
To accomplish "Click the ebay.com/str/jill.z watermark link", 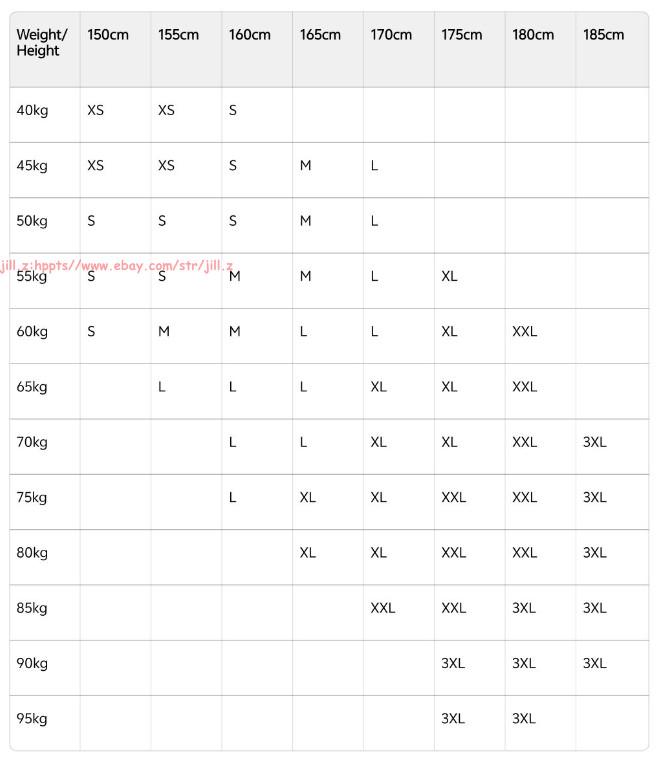I will [x=117, y=266].
